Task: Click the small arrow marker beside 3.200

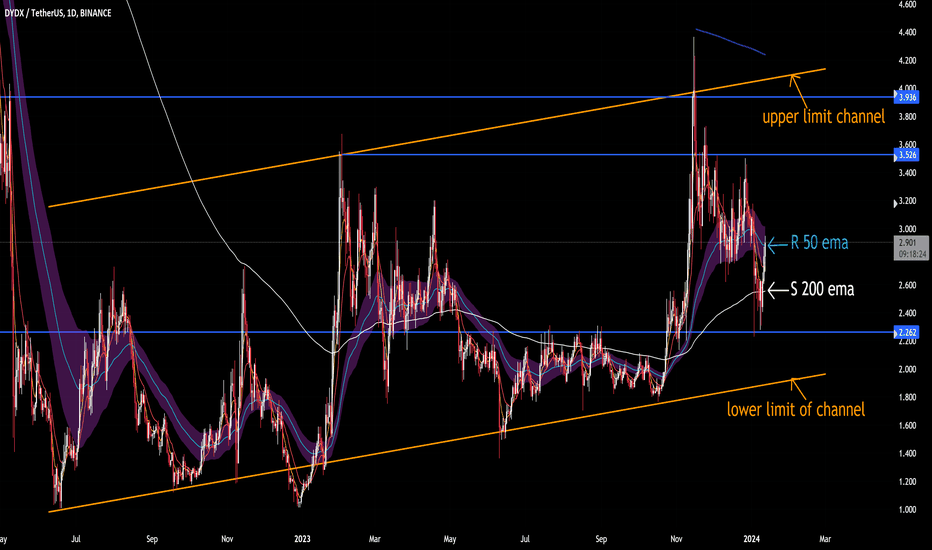Action: (x=895, y=204)
